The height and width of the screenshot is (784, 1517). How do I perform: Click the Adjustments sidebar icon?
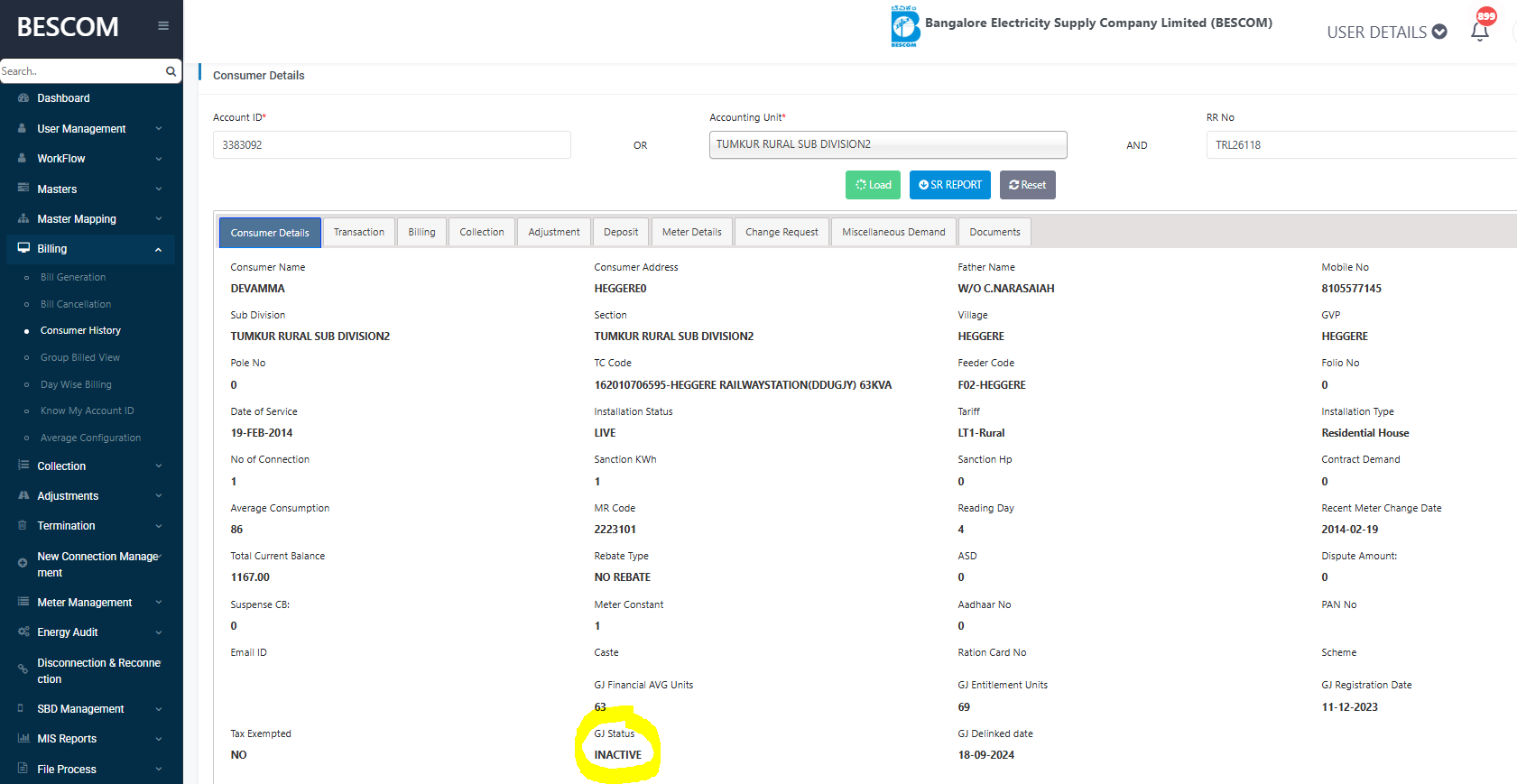(x=23, y=495)
